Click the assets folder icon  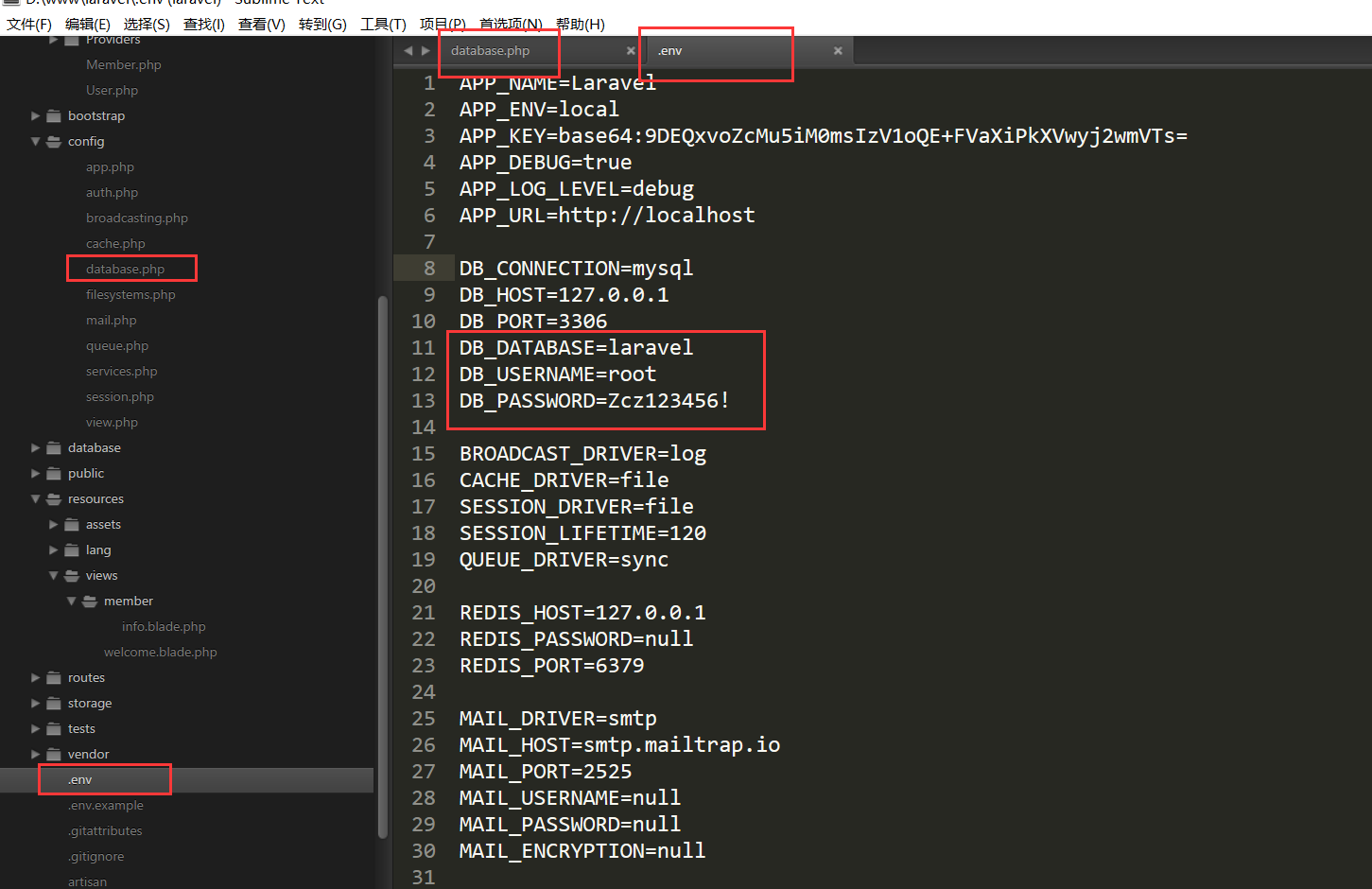[x=72, y=525]
